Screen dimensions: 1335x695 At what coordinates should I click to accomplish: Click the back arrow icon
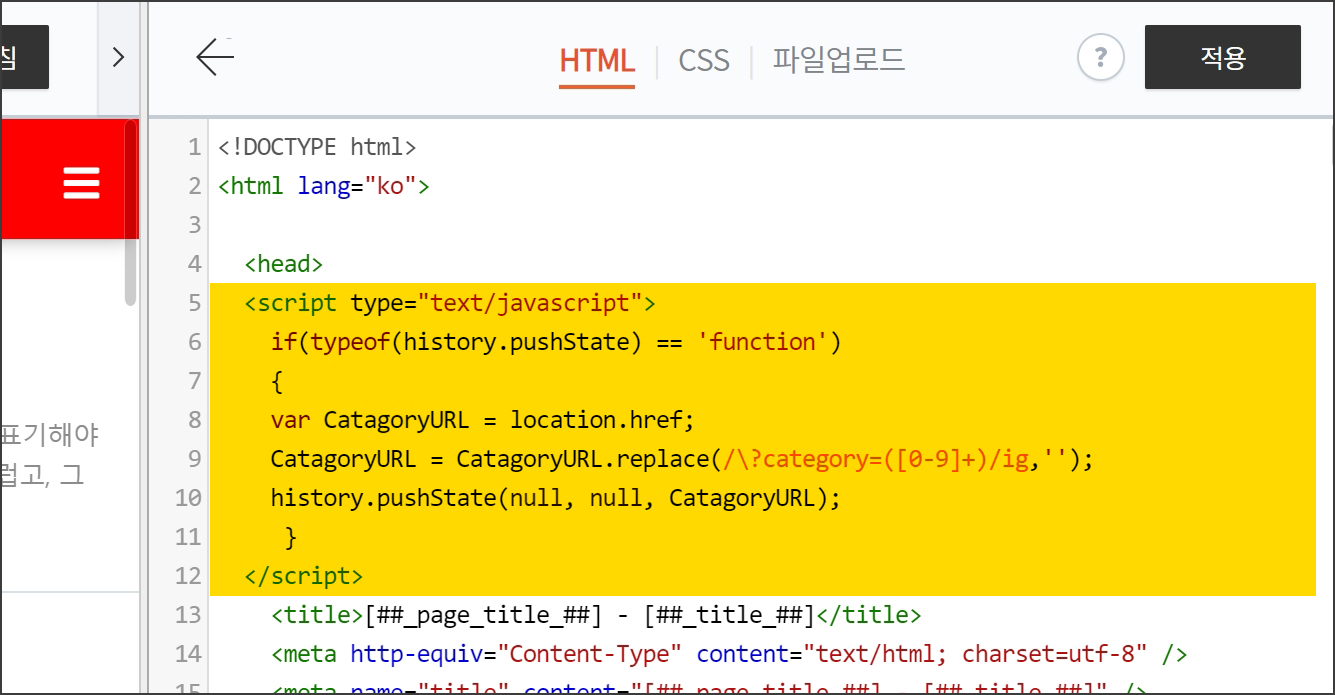point(215,58)
